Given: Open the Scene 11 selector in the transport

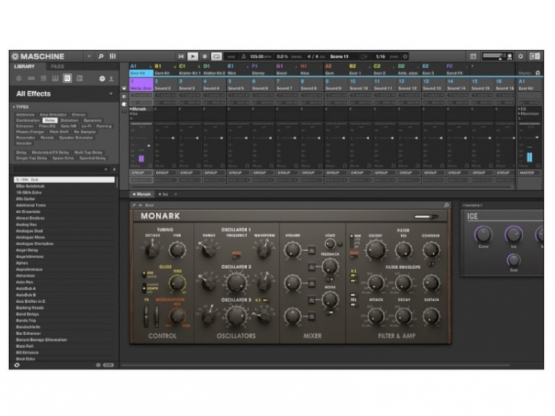Looking at the screenshot, I should (339, 56).
